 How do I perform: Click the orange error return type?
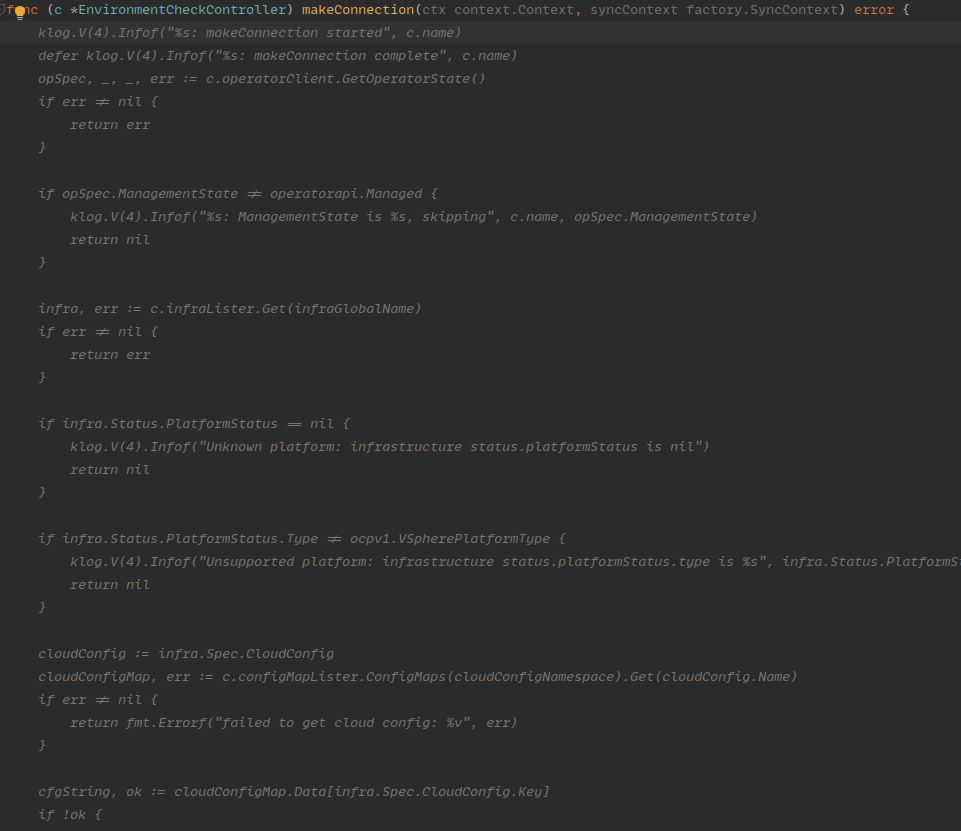(873, 10)
